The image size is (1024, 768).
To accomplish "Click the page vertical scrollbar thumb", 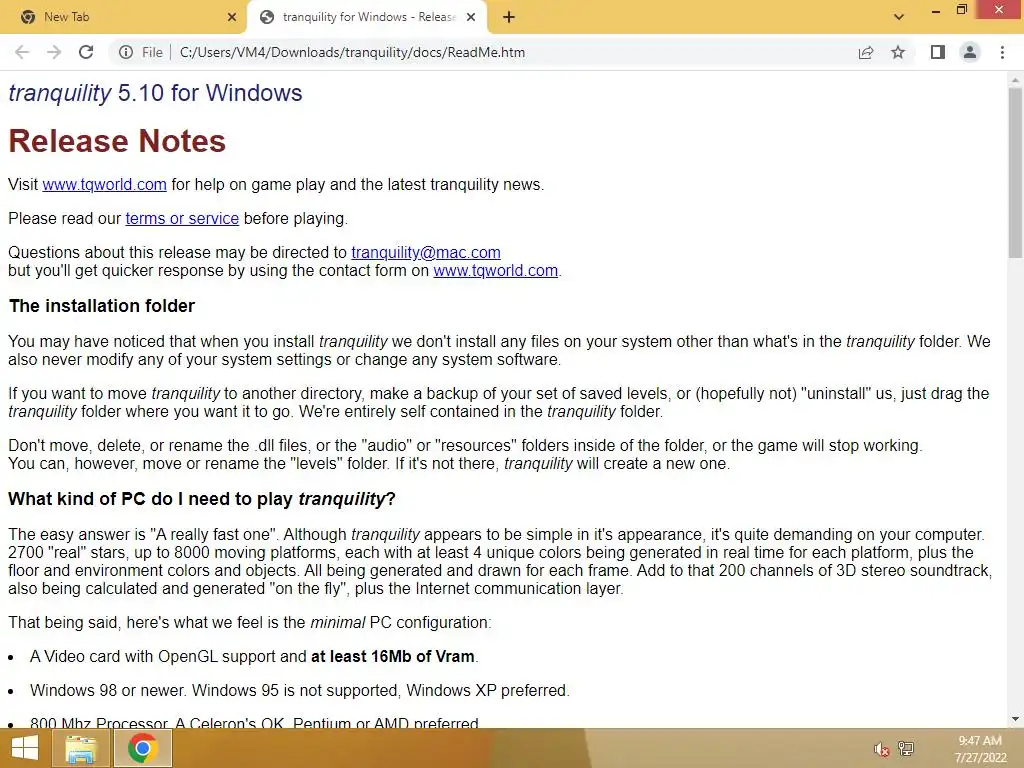I will 1015,171.
